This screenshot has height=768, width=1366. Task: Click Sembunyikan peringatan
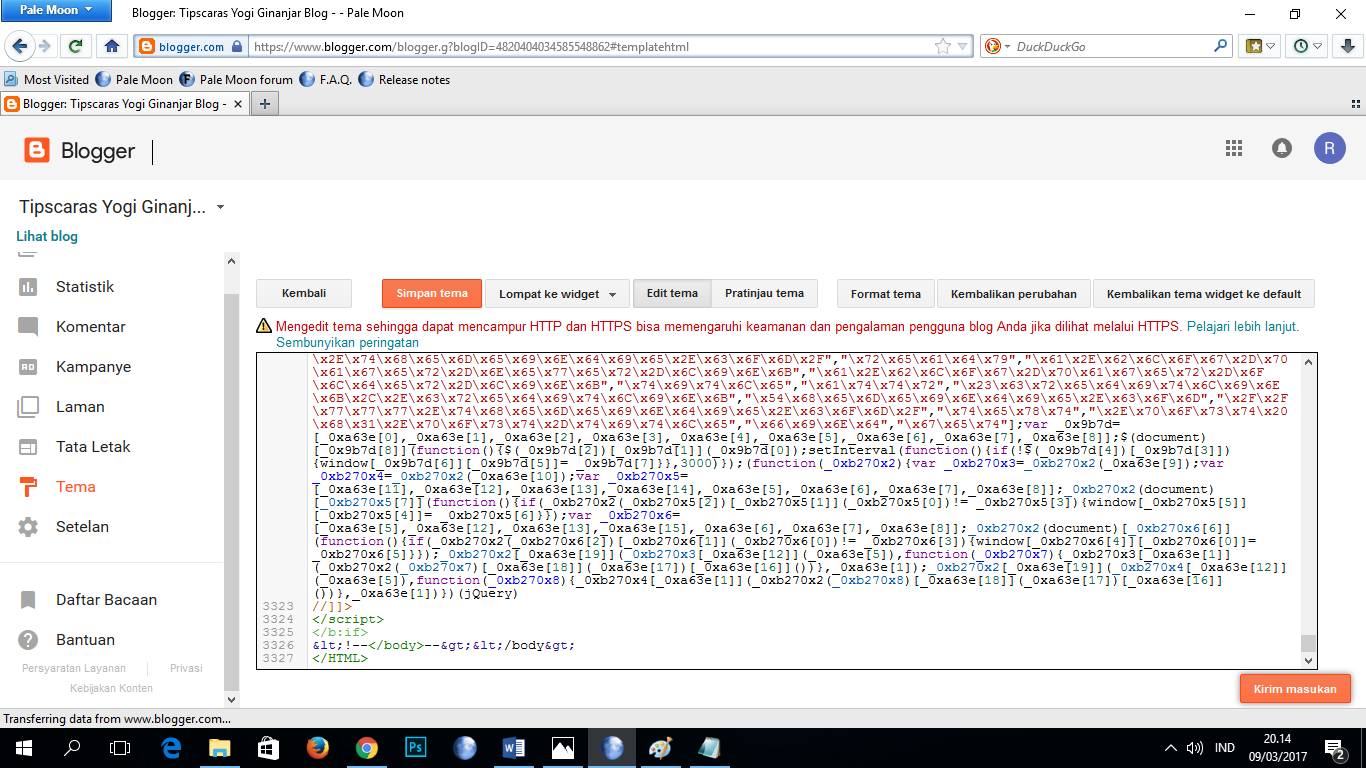(x=348, y=343)
